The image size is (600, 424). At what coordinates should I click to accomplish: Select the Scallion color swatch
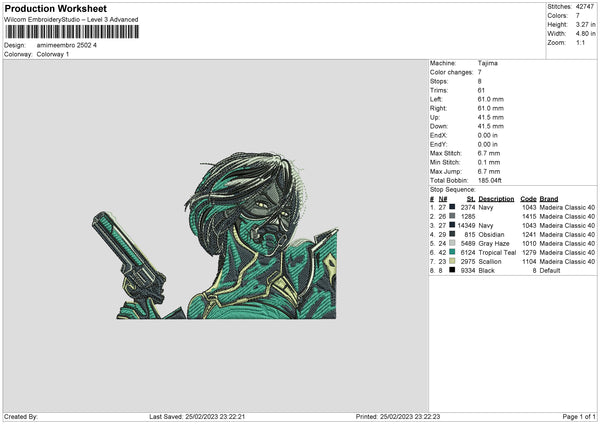(x=452, y=261)
